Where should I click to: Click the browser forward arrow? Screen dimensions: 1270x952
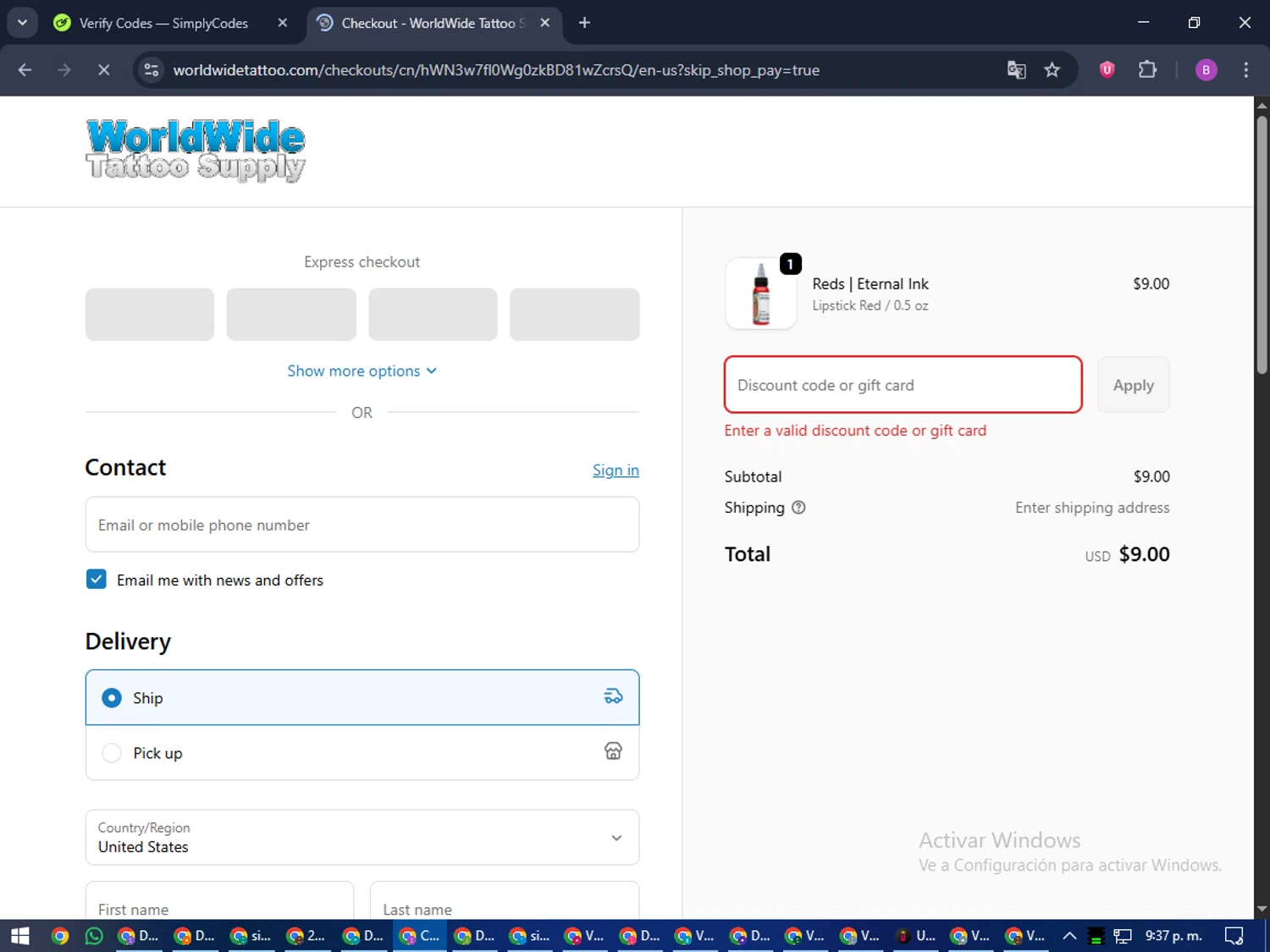click(x=64, y=70)
